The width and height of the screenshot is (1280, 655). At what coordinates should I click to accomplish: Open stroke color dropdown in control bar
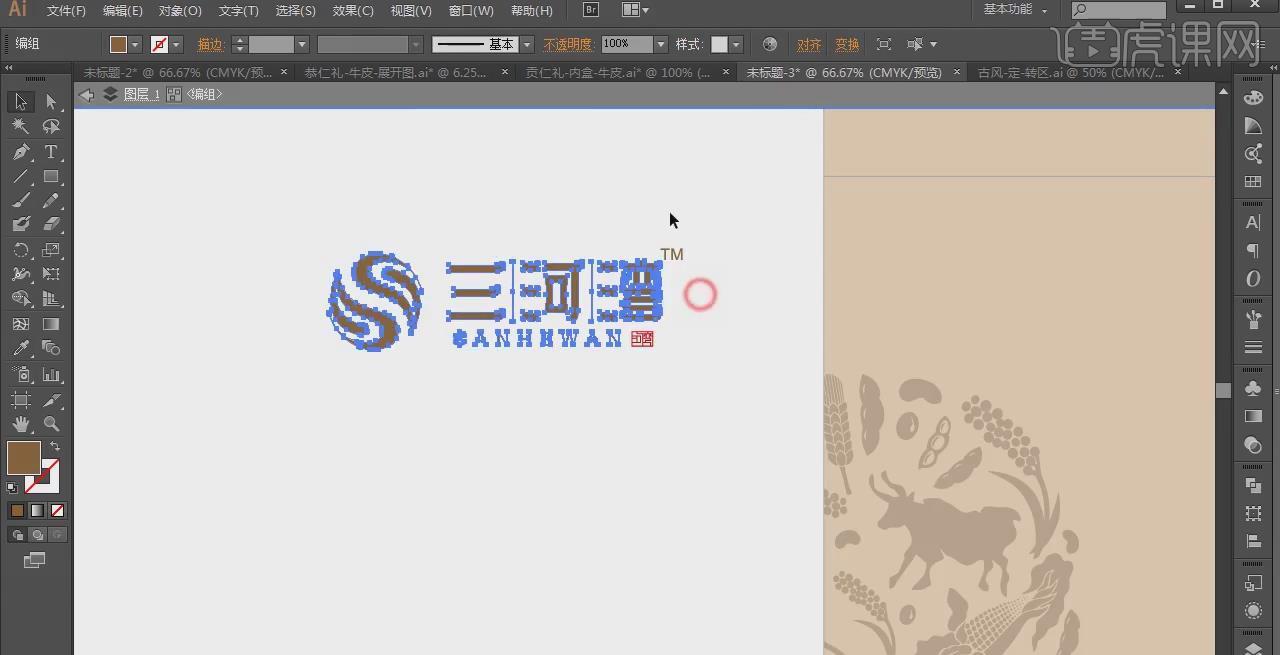pyautogui.click(x=176, y=45)
